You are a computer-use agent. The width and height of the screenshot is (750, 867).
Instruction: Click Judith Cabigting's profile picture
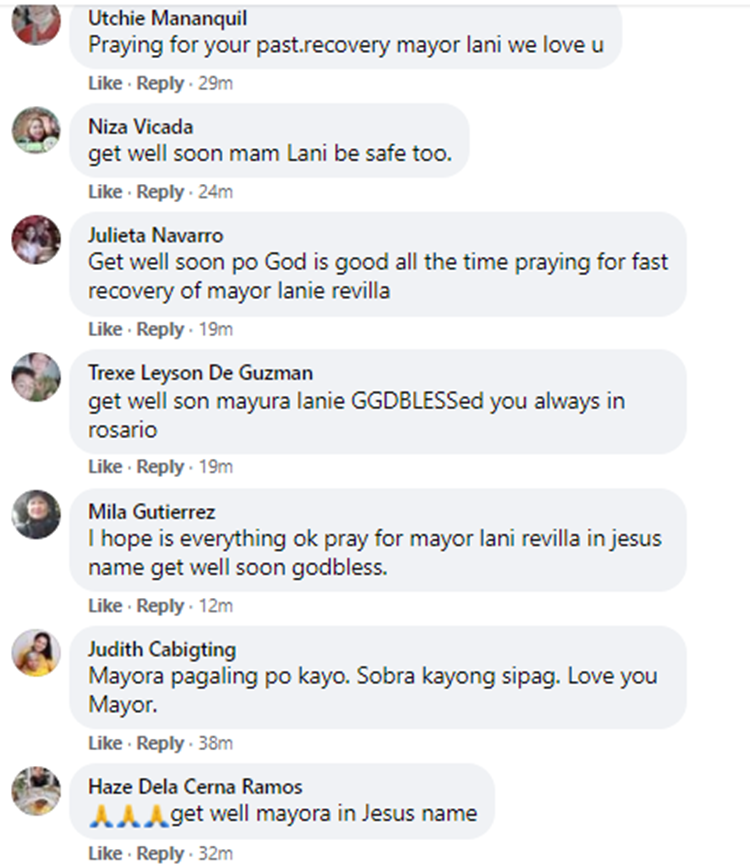click(36, 654)
